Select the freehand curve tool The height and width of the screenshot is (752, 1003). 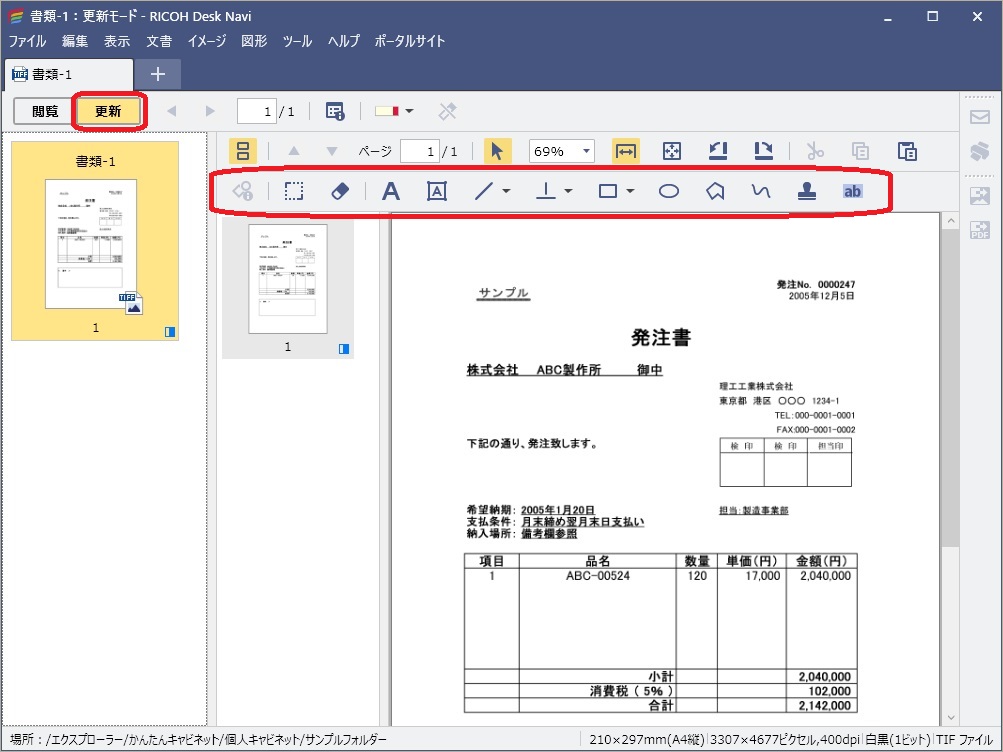point(761,191)
